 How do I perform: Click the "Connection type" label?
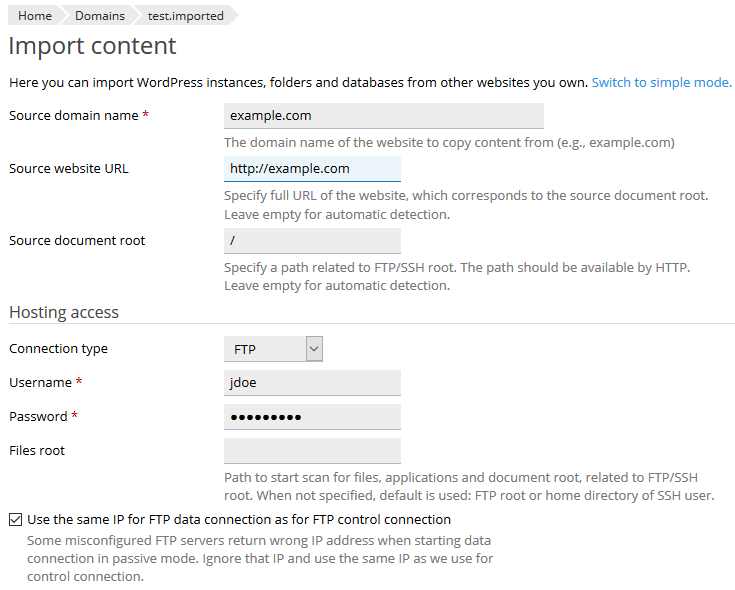[x=58, y=349]
